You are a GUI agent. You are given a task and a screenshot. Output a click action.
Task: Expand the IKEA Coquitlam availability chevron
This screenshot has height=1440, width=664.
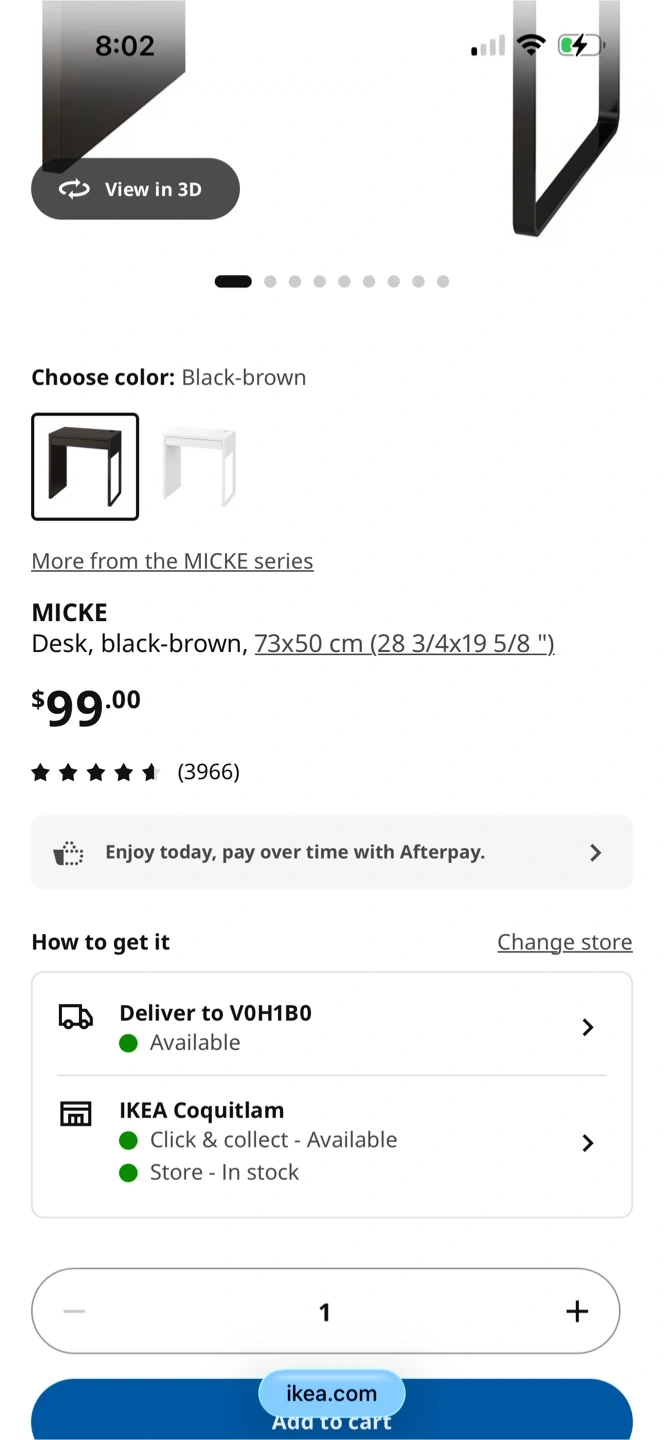point(588,1143)
